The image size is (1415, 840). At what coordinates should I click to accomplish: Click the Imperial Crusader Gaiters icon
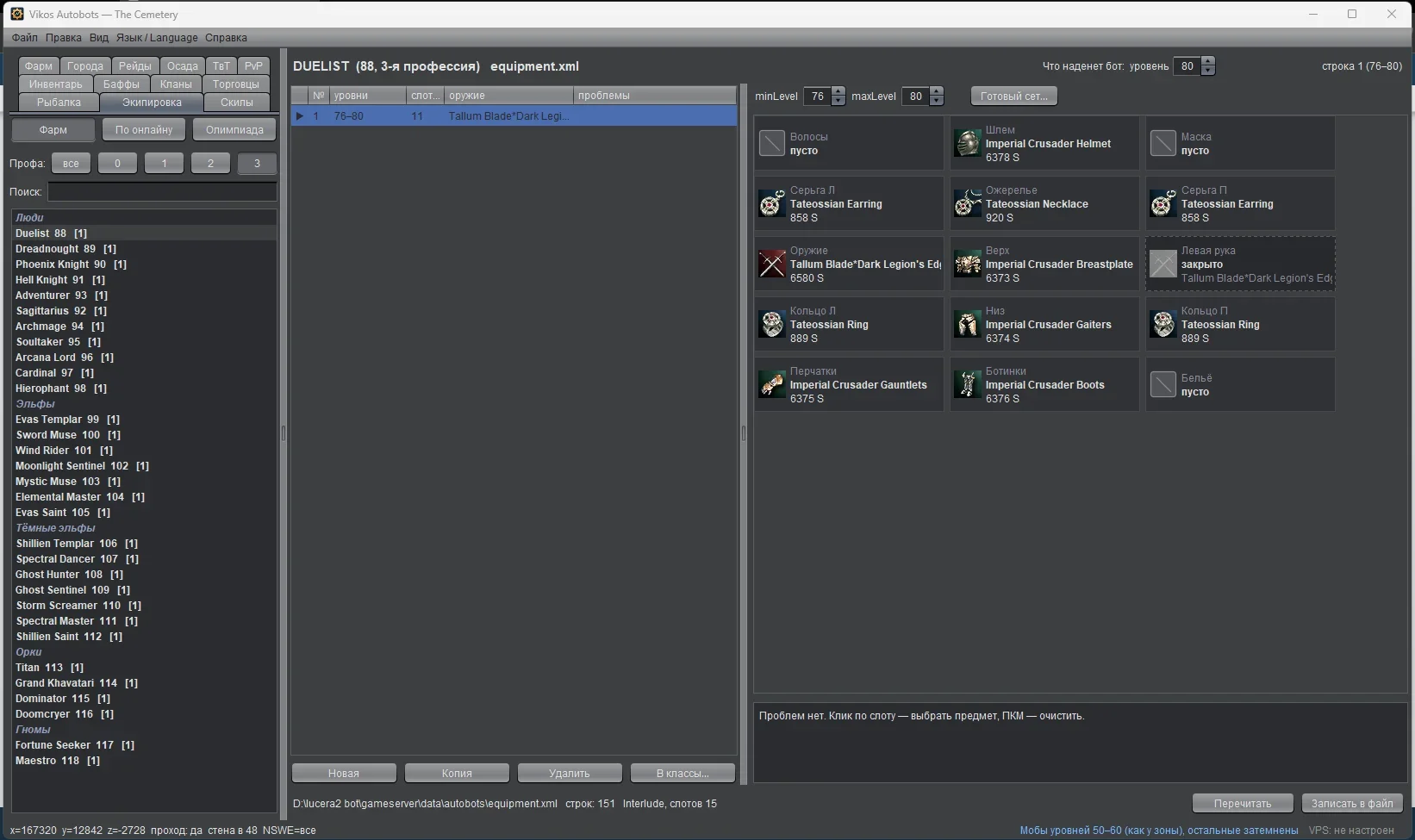[967, 324]
